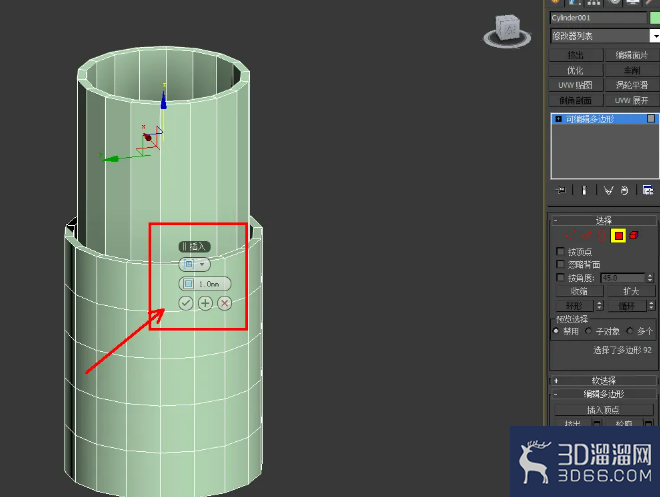Click the 涡轮平滑 modifier button
This screenshot has height=497, width=660.
(x=631, y=85)
